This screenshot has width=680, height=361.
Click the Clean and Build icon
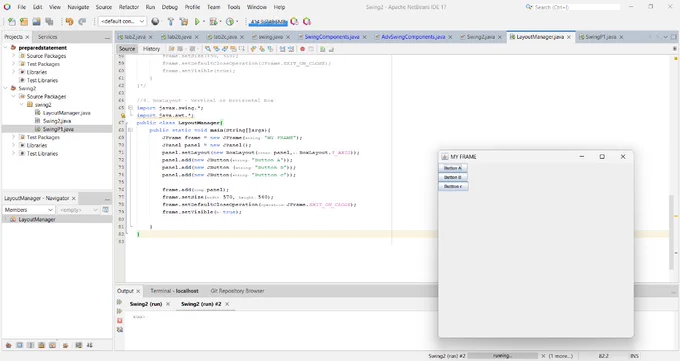pos(184,21)
